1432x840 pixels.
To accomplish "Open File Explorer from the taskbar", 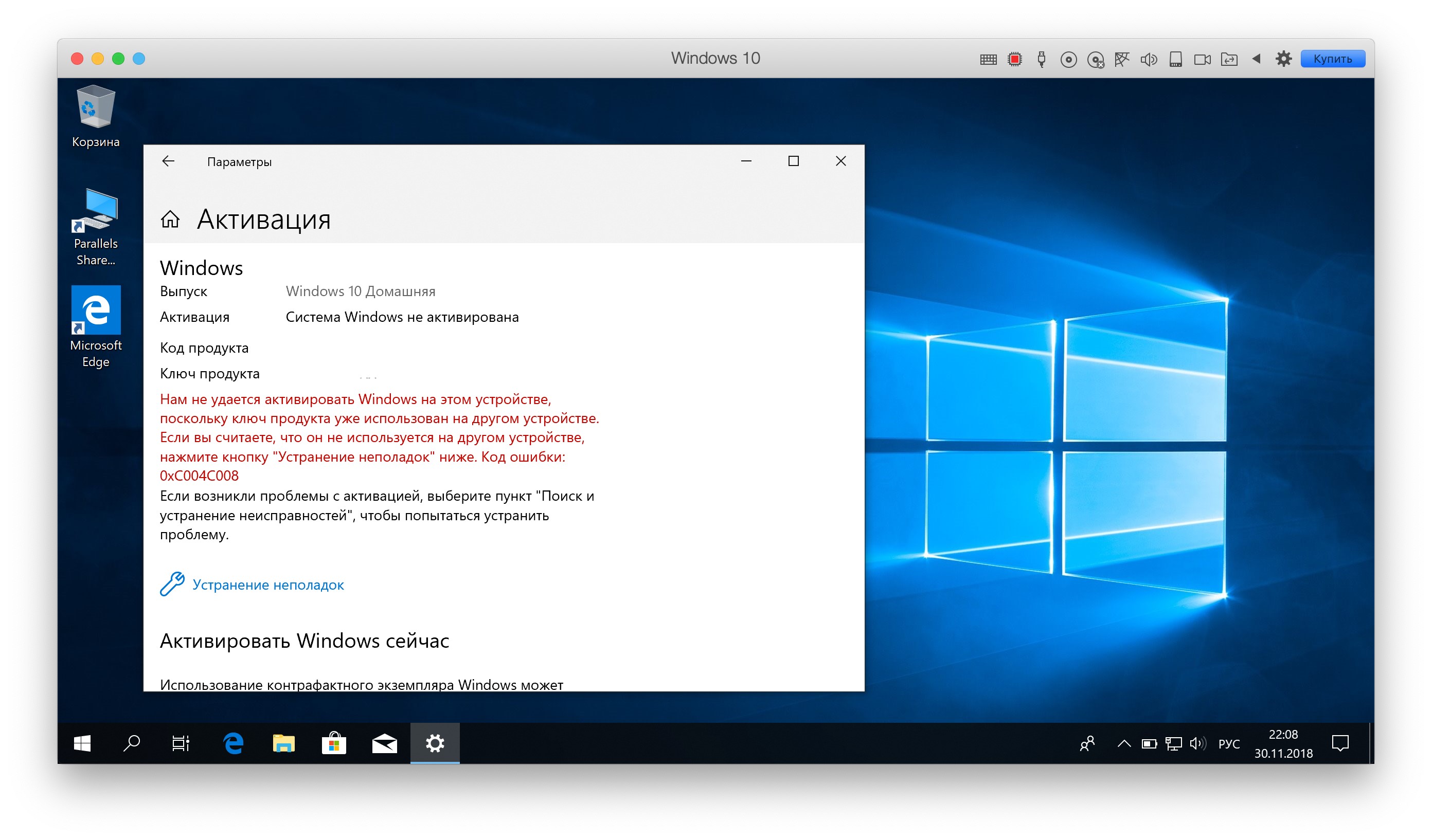I will (x=283, y=743).
